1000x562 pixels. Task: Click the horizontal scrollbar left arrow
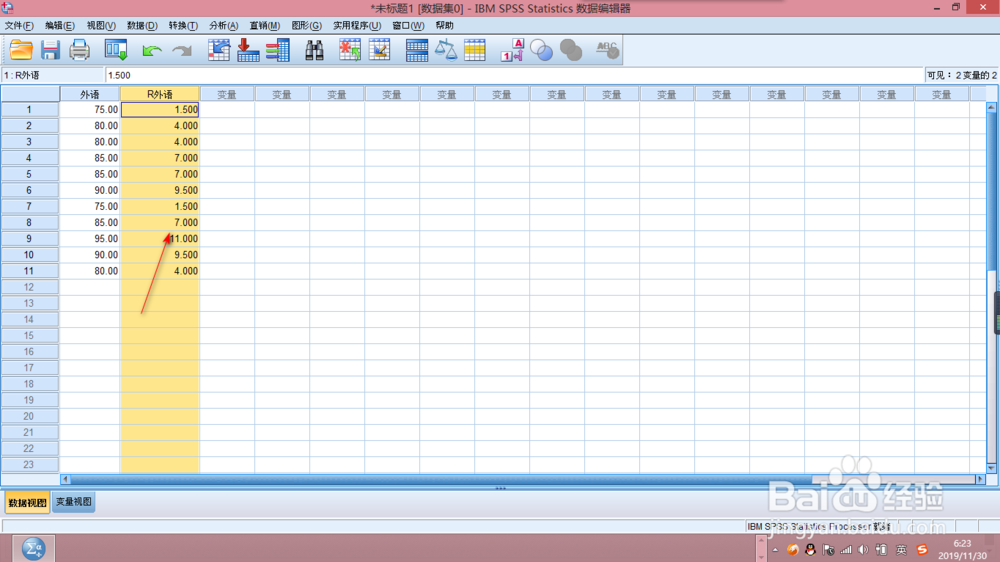[x=65, y=478]
